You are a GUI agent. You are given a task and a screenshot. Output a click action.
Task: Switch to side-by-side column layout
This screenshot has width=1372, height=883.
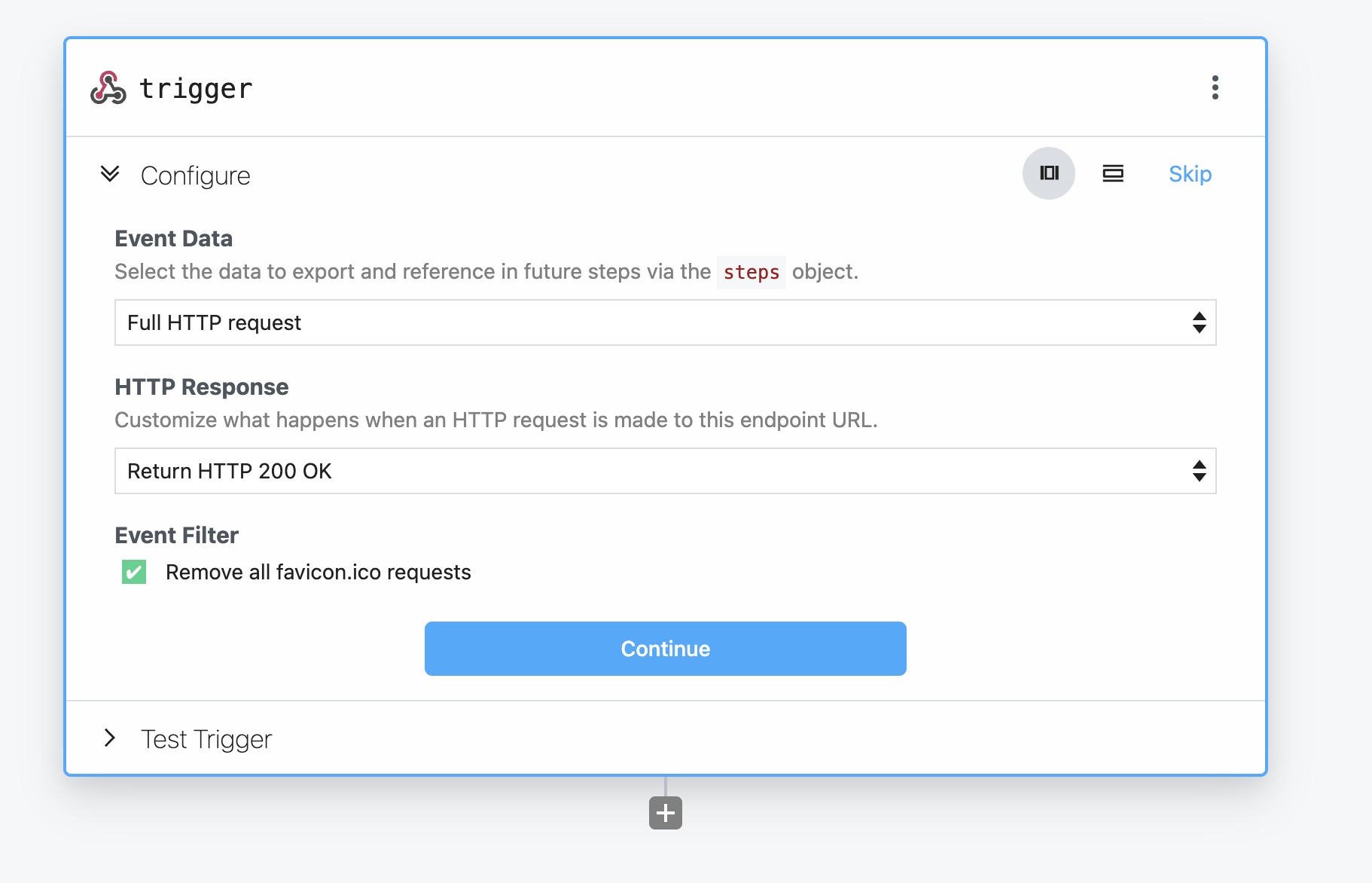[x=1048, y=173]
